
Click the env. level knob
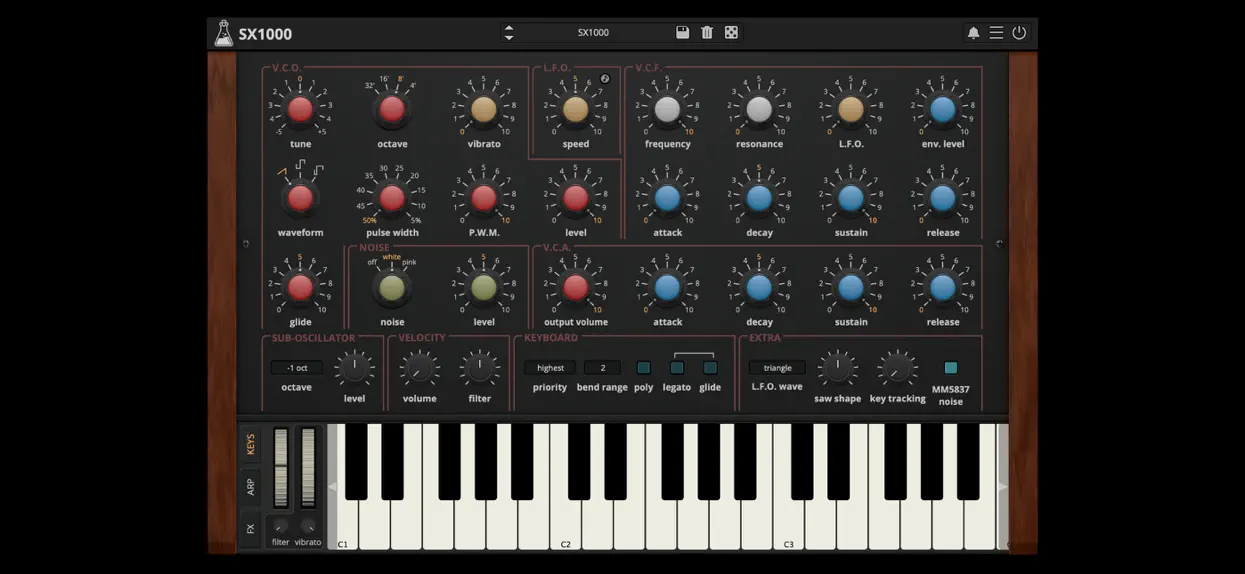[943, 109]
